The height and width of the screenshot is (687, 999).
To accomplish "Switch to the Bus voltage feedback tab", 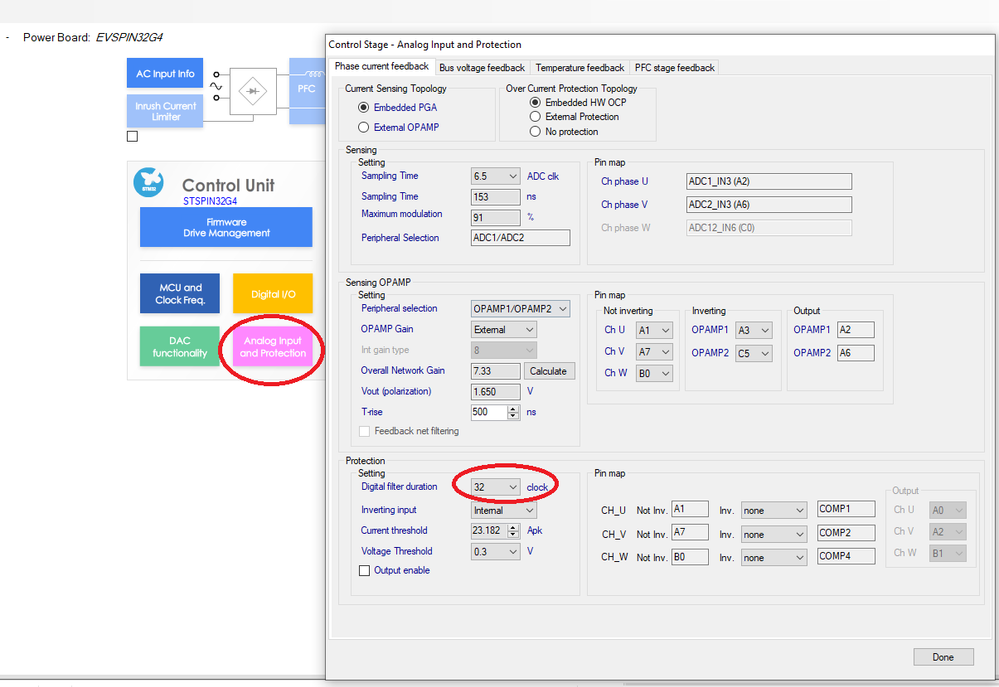I will tap(483, 67).
